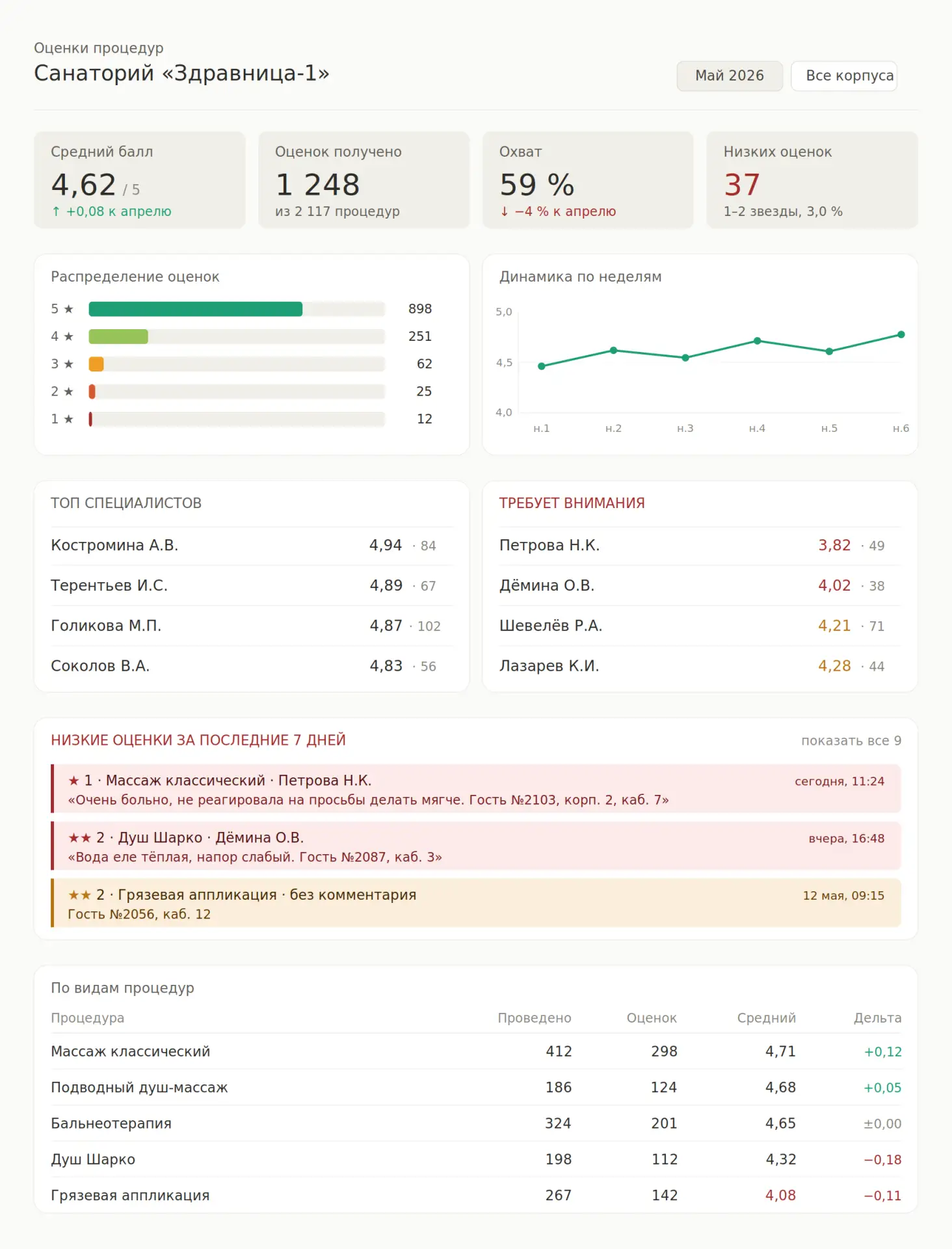Open specialist Костромина А.В. in the top list

252,546
